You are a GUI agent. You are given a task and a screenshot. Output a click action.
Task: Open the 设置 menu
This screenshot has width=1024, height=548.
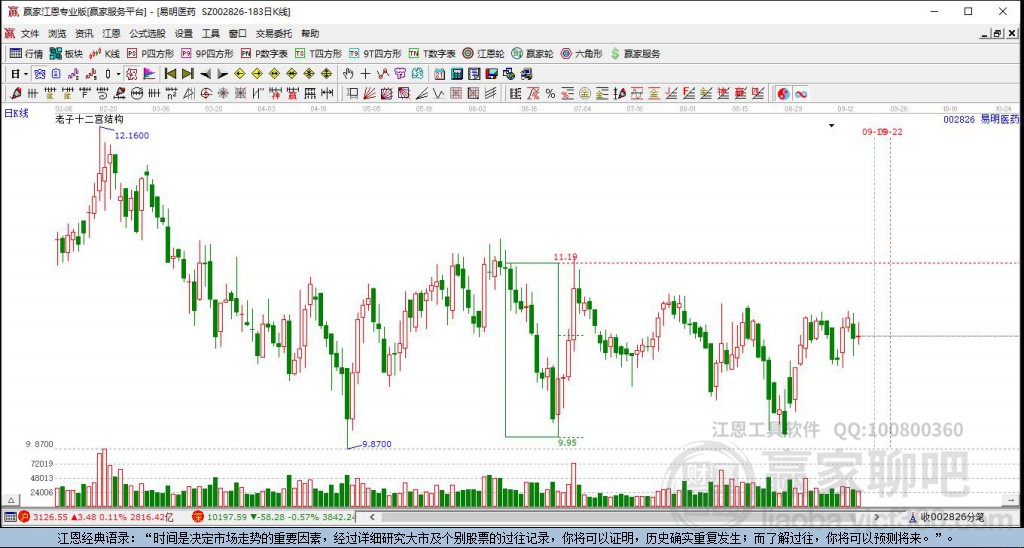pyautogui.click(x=184, y=33)
